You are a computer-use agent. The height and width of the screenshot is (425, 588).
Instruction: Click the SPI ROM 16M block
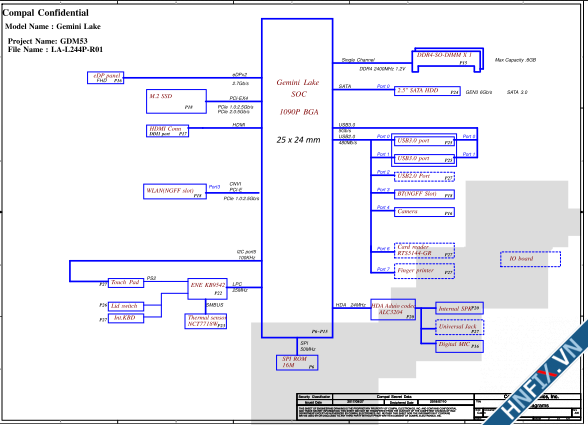pos(297,363)
